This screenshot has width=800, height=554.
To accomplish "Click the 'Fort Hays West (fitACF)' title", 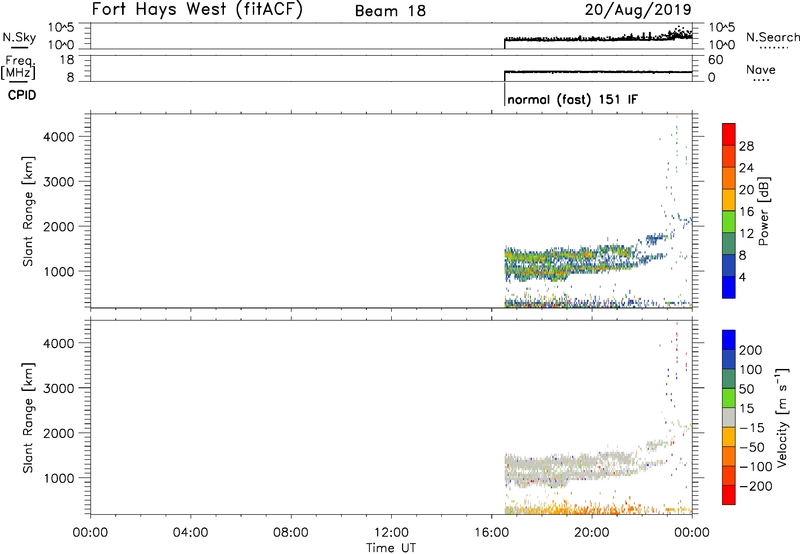I will pyautogui.click(x=197, y=10).
